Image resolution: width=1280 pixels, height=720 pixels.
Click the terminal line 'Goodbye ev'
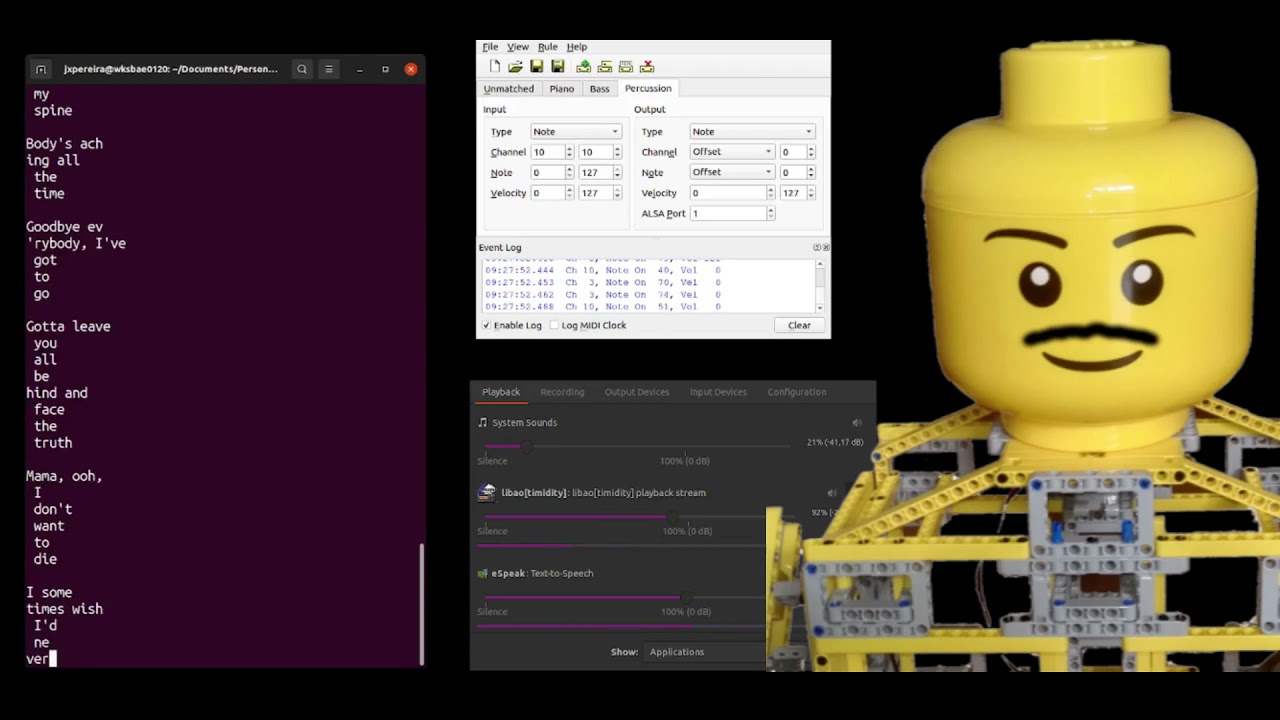click(64, 227)
